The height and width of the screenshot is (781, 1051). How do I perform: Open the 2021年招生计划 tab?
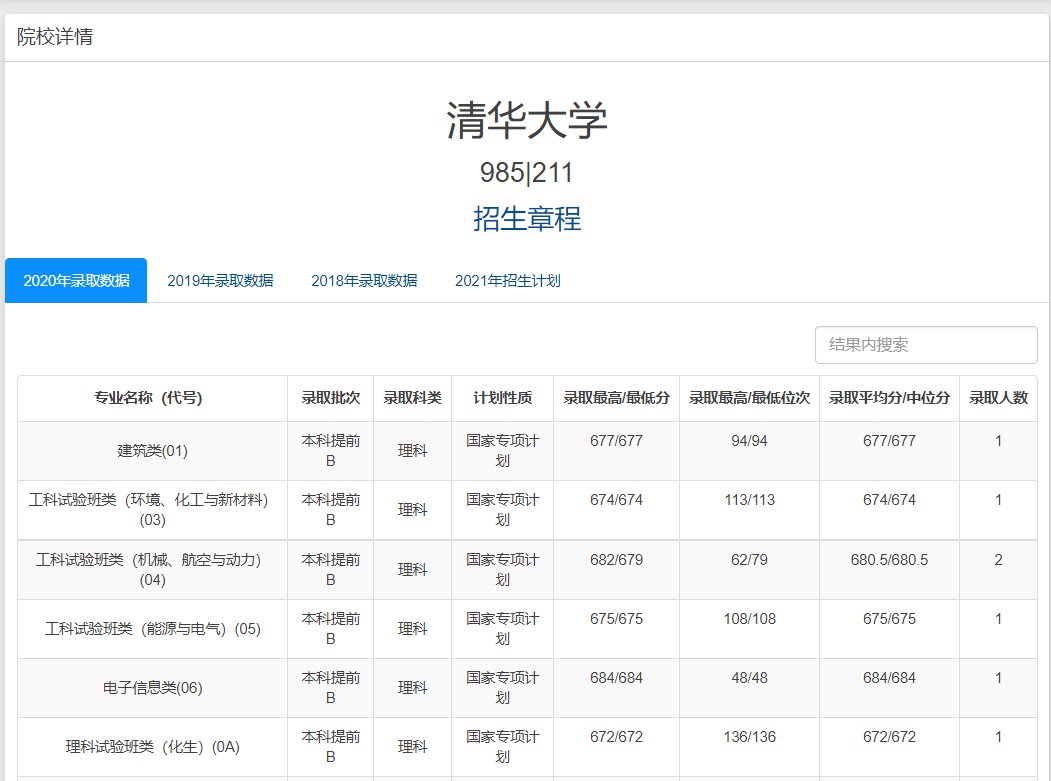[x=507, y=281]
